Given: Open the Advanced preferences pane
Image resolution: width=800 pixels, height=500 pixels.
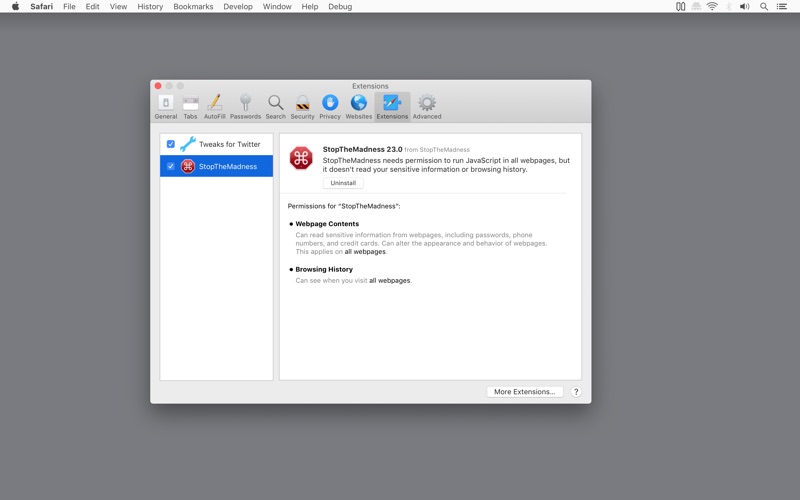Looking at the screenshot, I should pos(427,107).
